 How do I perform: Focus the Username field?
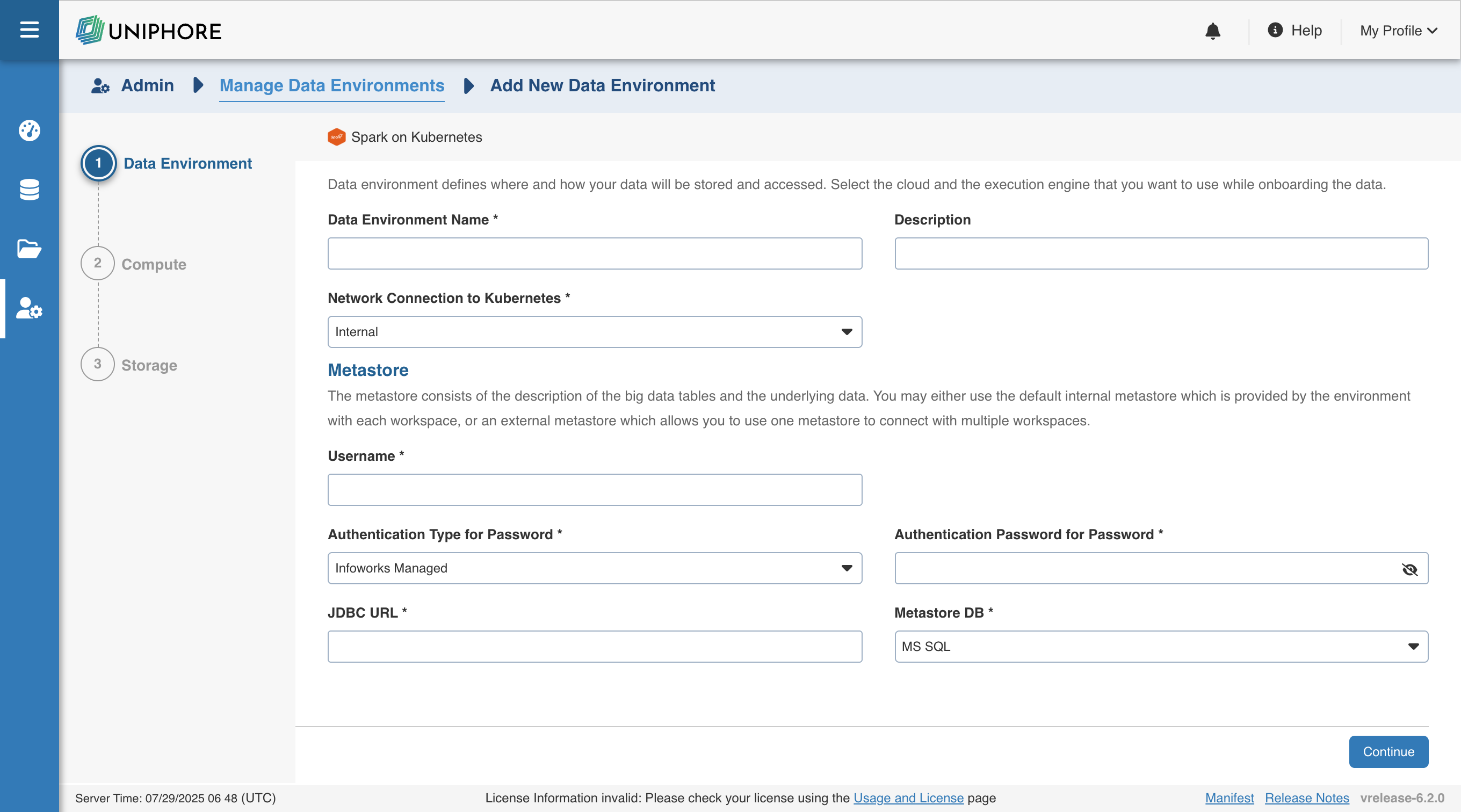click(x=595, y=490)
